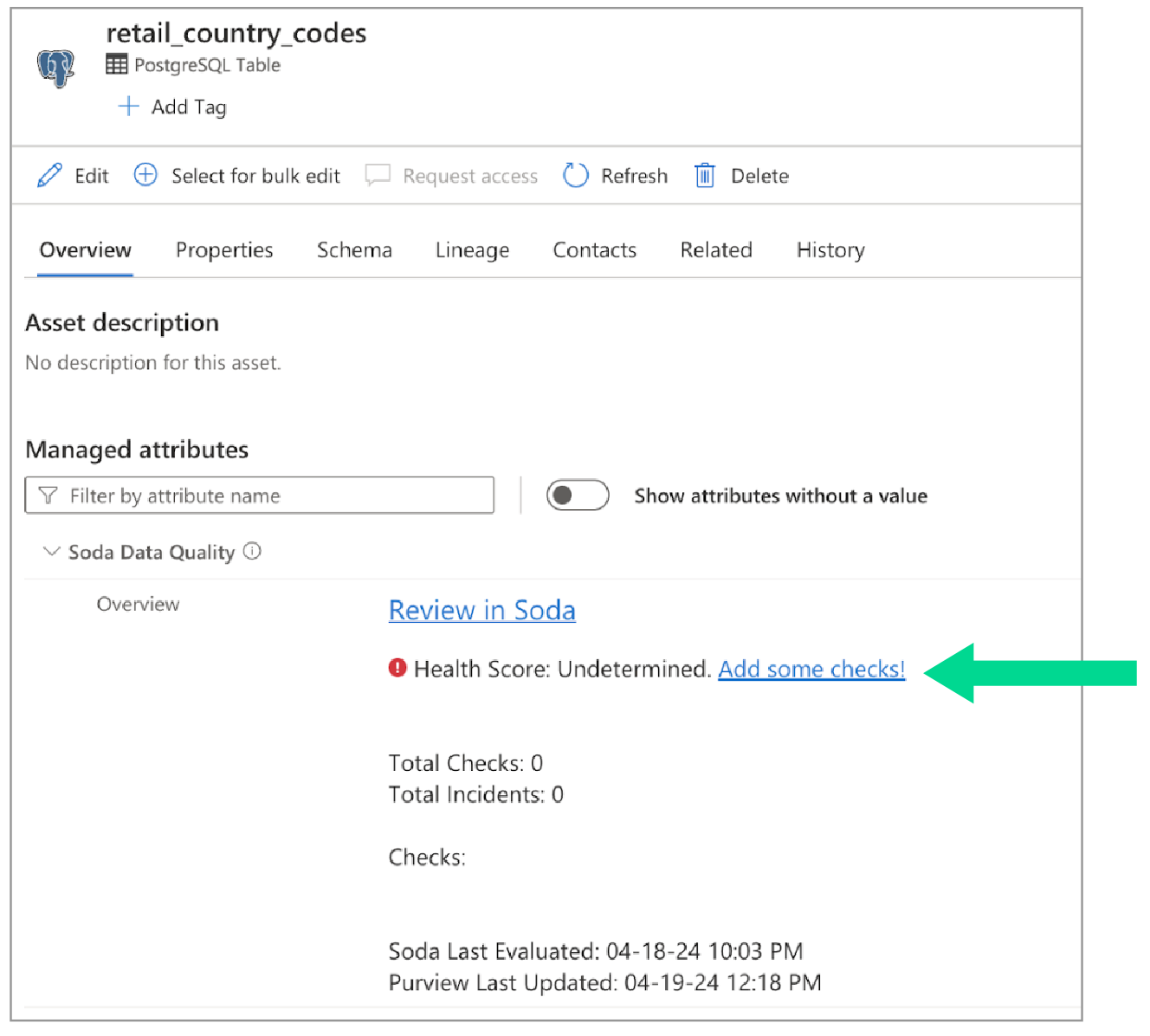Viewport: 1150px width, 1036px height.
Task: Follow the Add some checks! link
Action: [811, 670]
